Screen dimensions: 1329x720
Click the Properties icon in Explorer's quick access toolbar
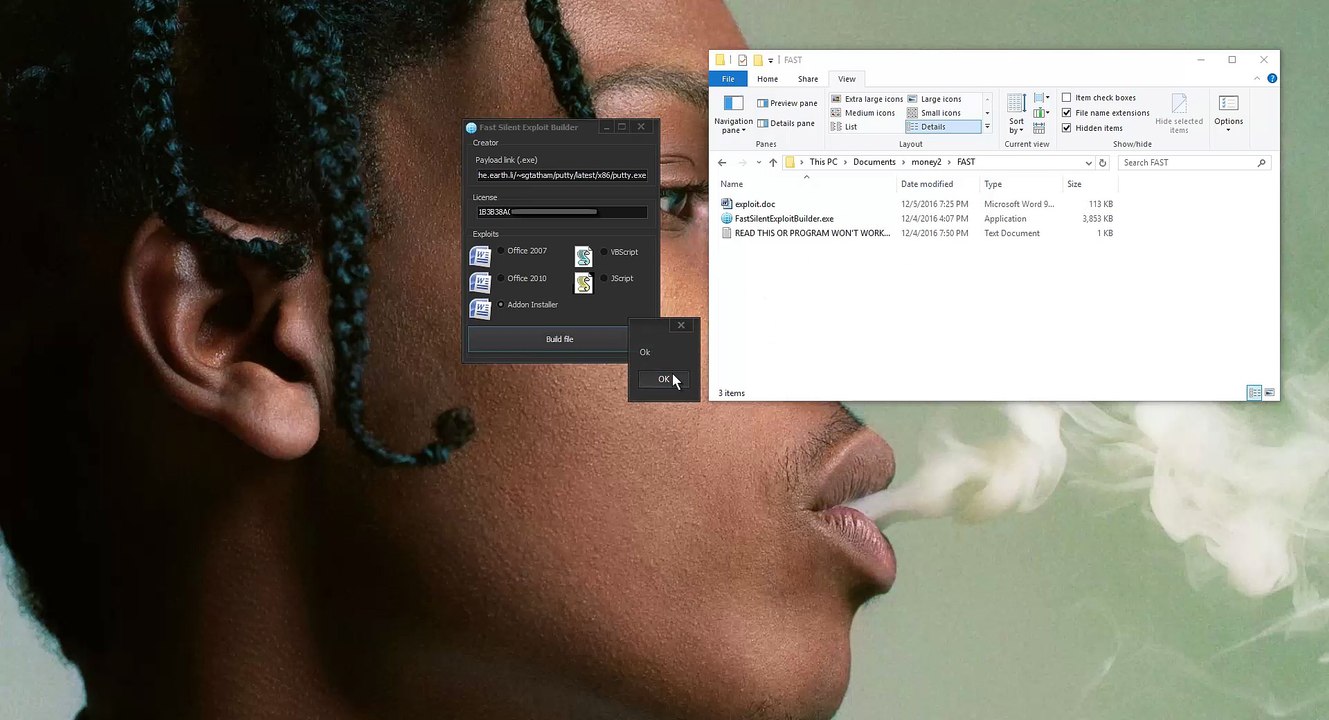[x=742, y=60]
